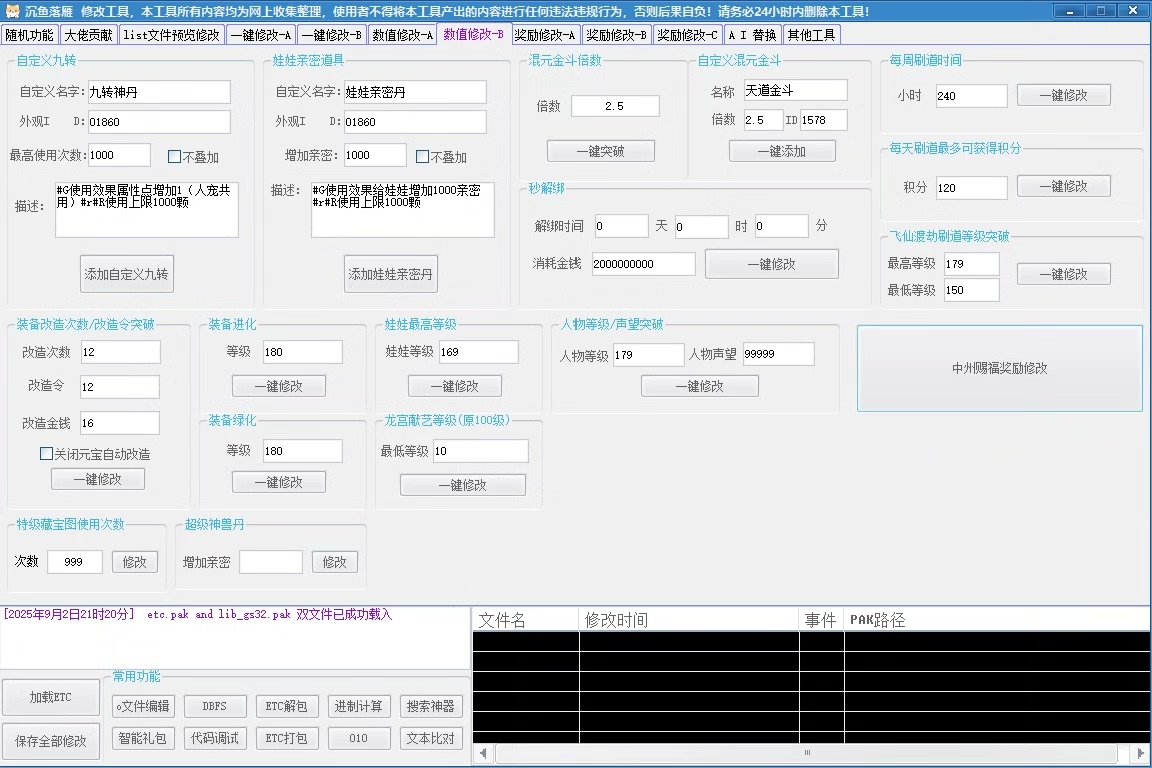Image resolution: width=1152 pixels, height=768 pixels.
Task: Click 一键修改 under 装备进化
Action: click(x=278, y=386)
